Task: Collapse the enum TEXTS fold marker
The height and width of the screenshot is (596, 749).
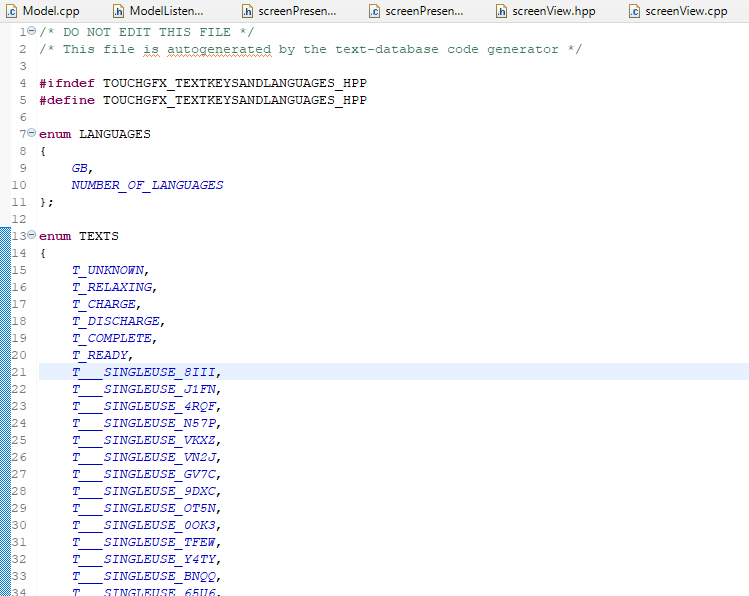Action: (32, 234)
